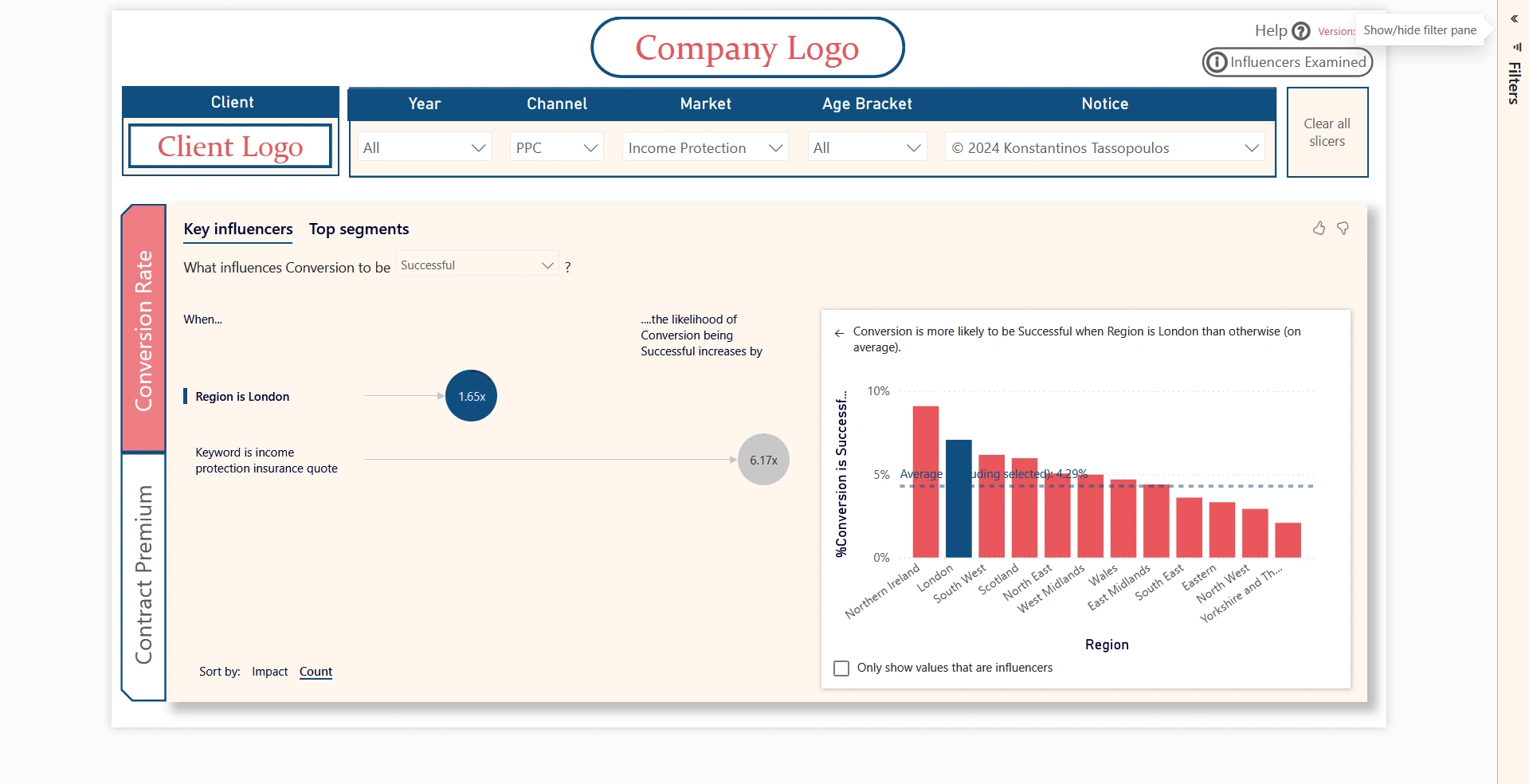Viewport: 1529px width, 784px height.
Task: Click the Help question mark icon
Action: 1301,31
